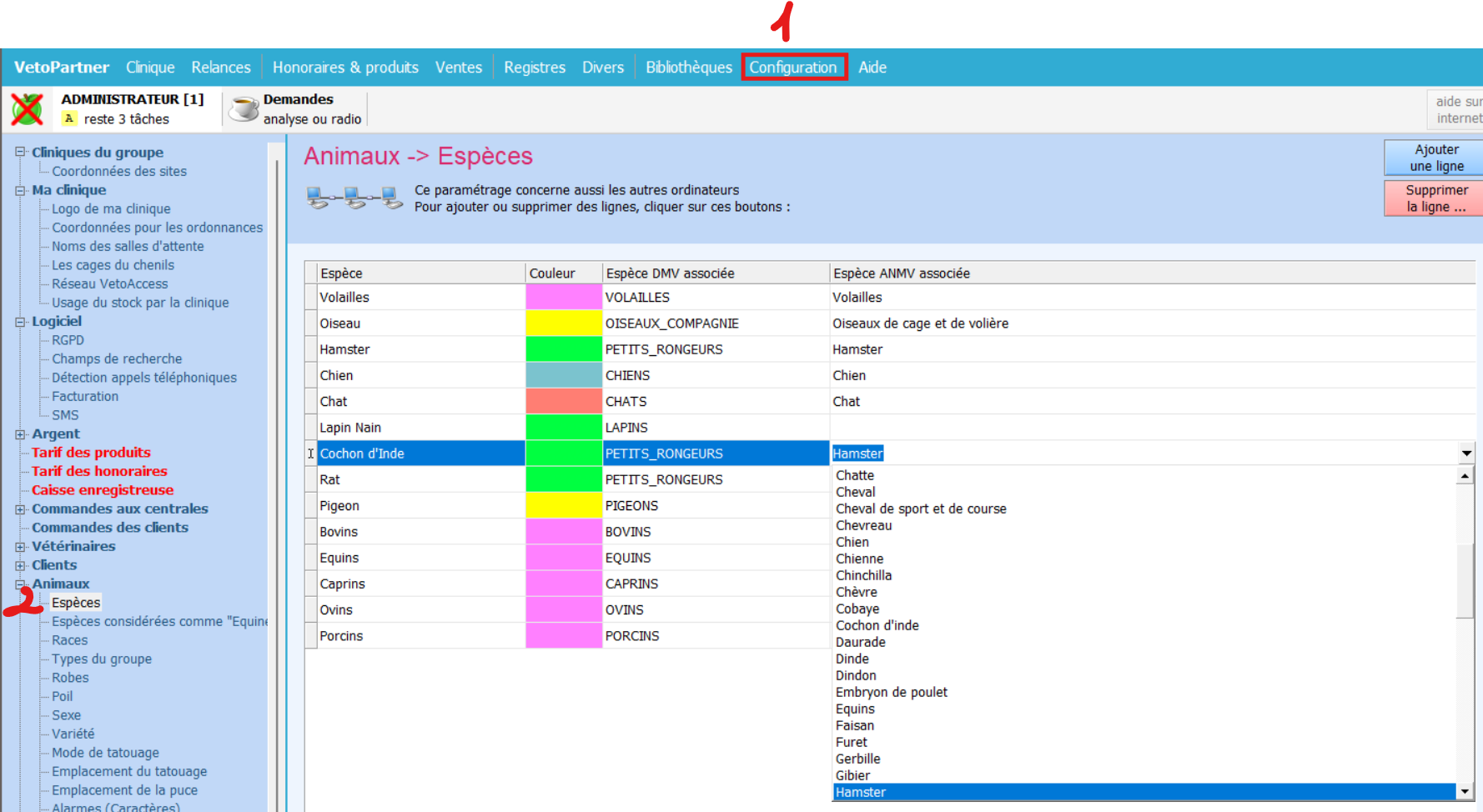Select Cochon d'inde in the dropdown list

tap(877, 625)
